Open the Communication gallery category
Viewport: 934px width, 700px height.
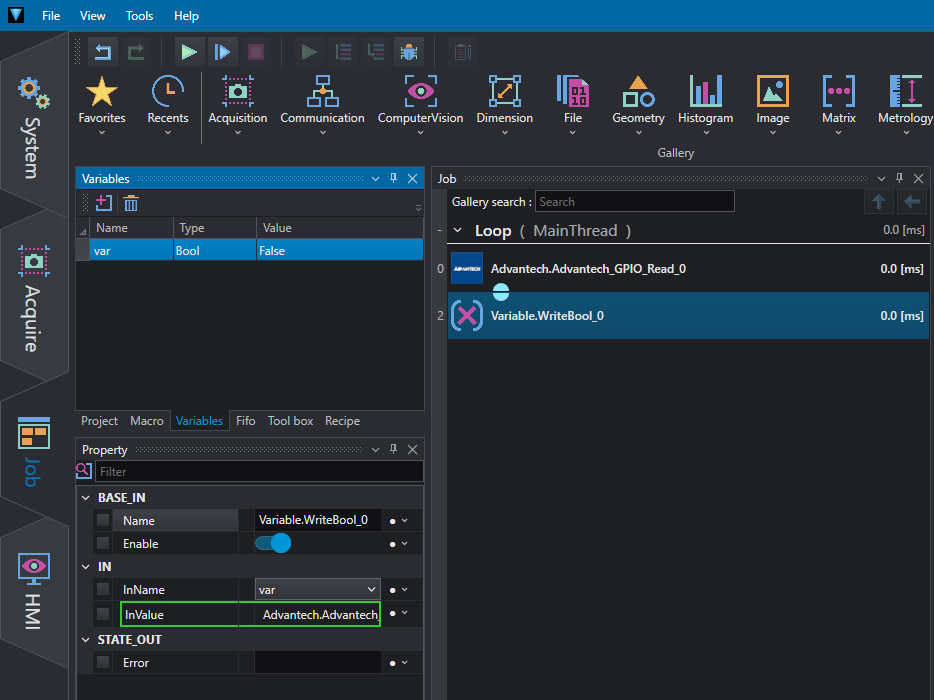(x=322, y=101)
